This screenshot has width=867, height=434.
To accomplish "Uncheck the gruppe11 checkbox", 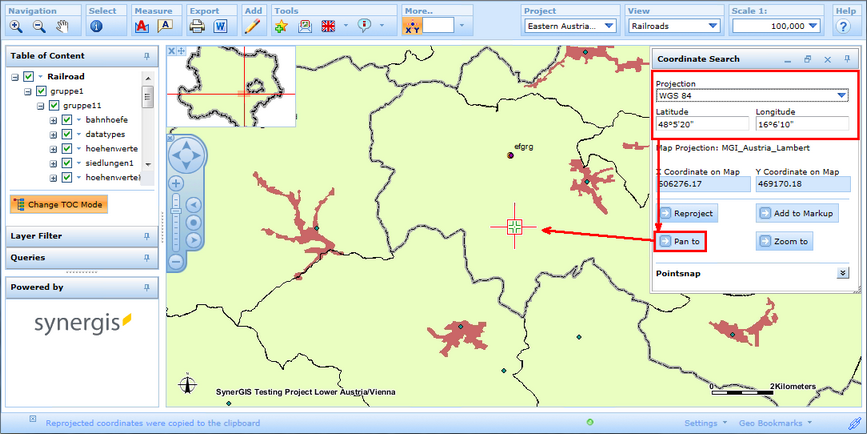I will (54, 106).
